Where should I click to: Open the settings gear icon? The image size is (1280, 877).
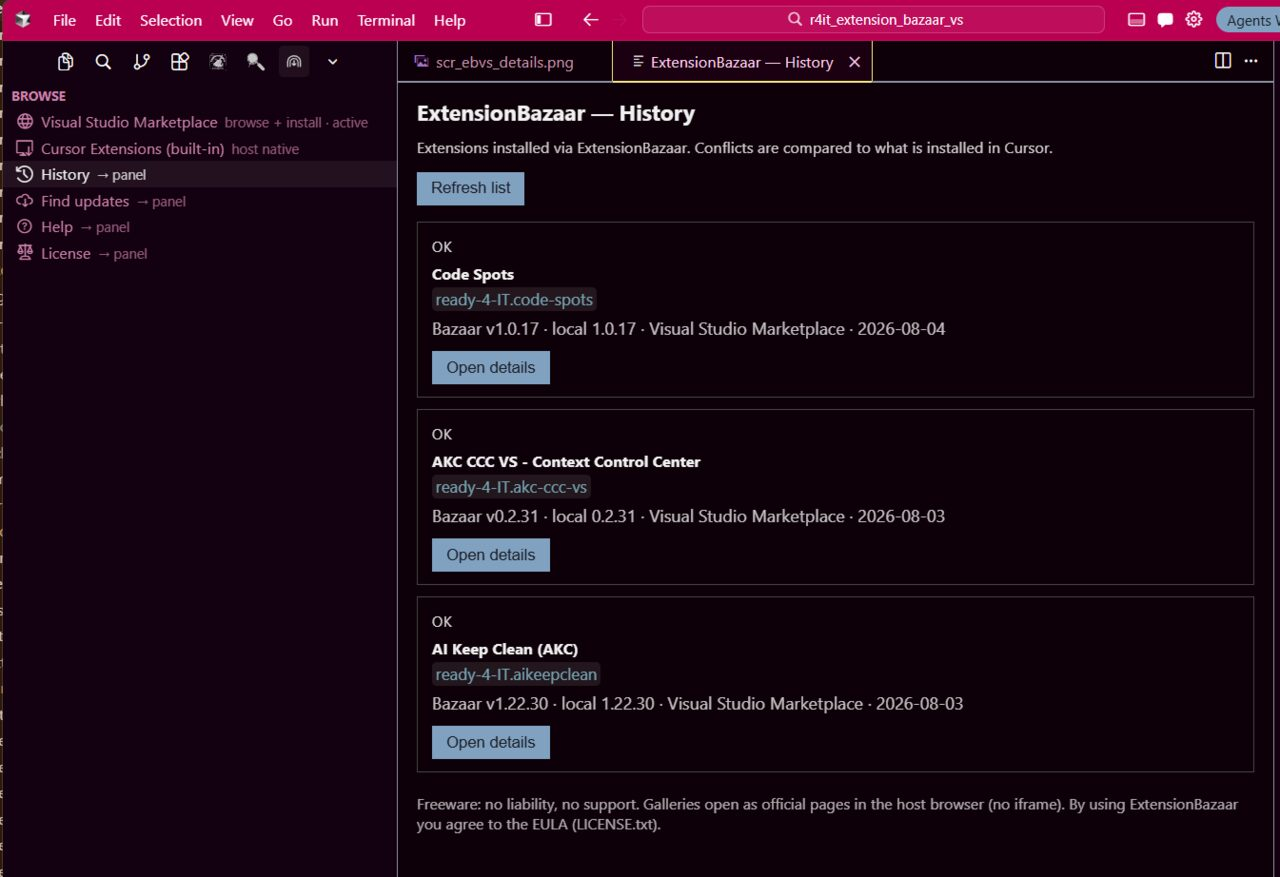1194,19
